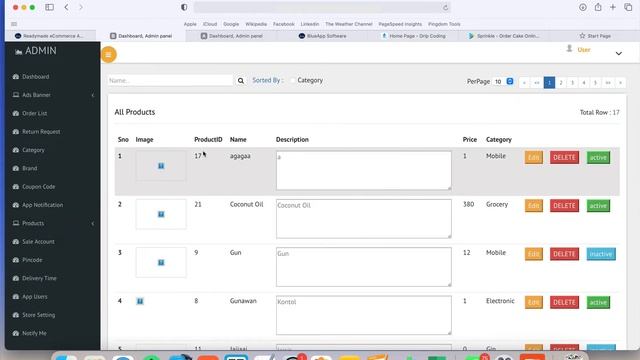
Task: Click the ADMIN logo
Action: pos(36,51)
